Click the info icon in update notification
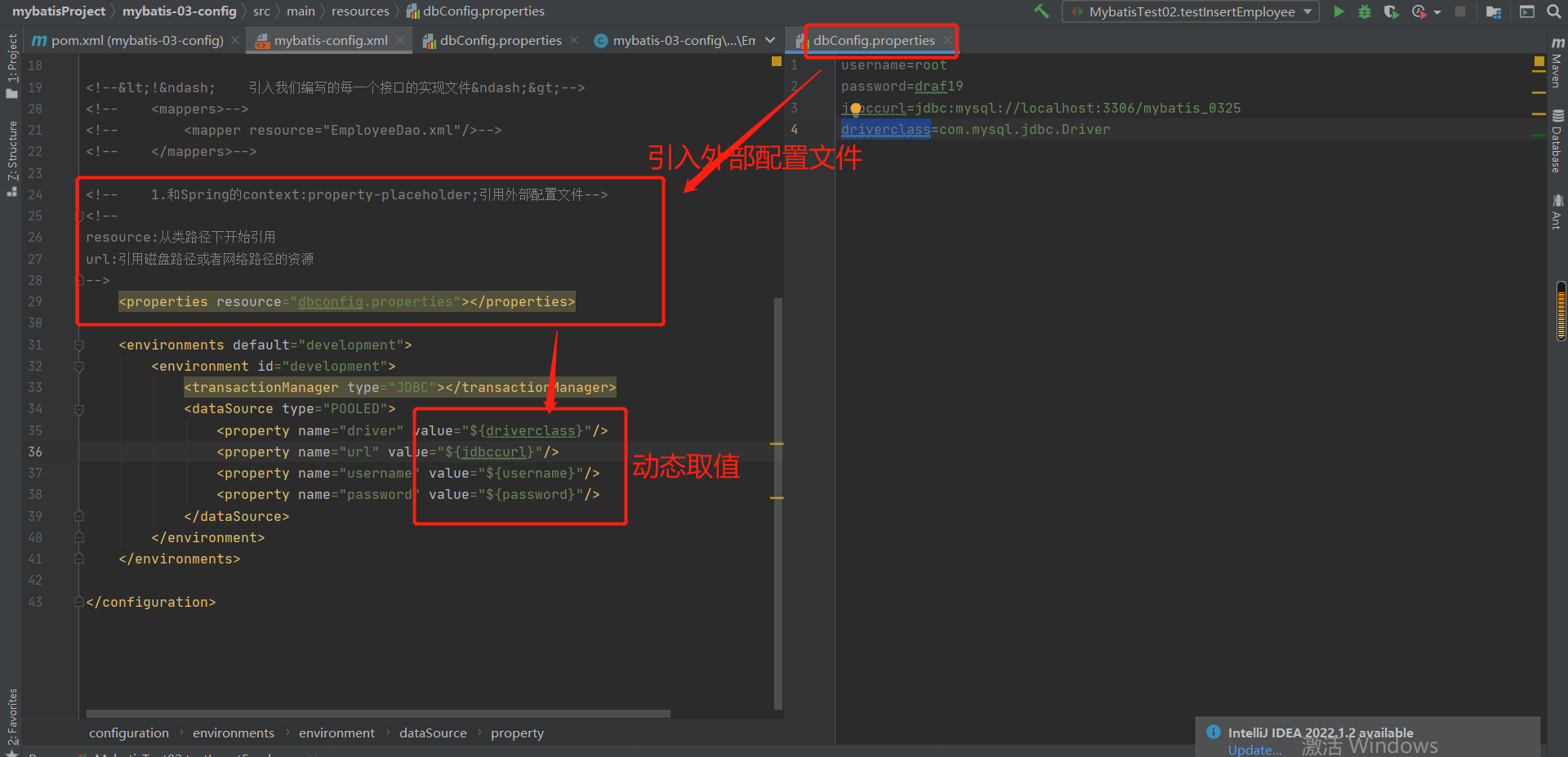 1214,732
